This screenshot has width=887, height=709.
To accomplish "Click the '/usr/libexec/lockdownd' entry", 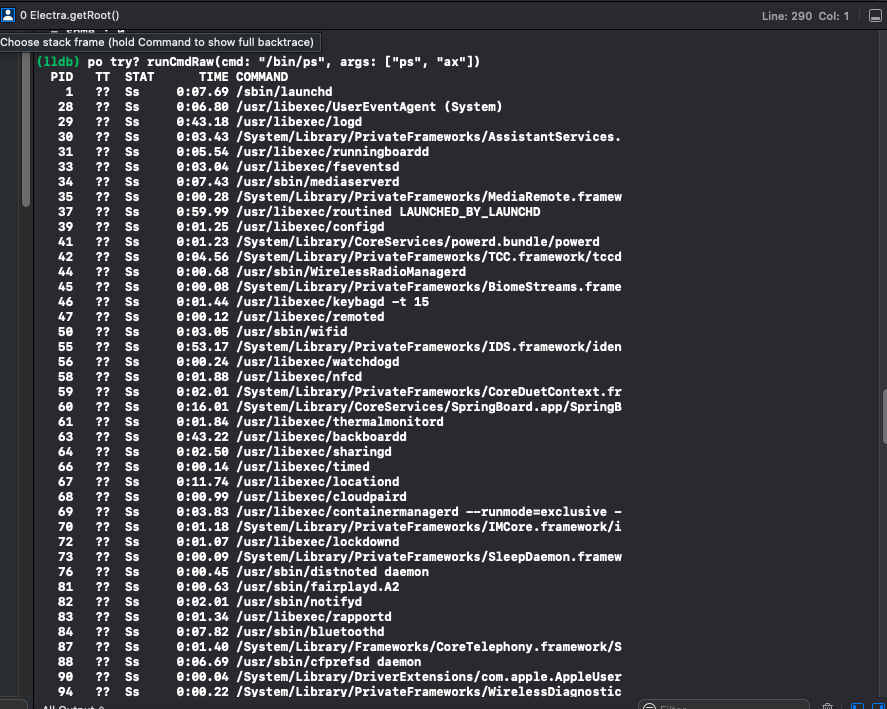I will click(318, 542).
